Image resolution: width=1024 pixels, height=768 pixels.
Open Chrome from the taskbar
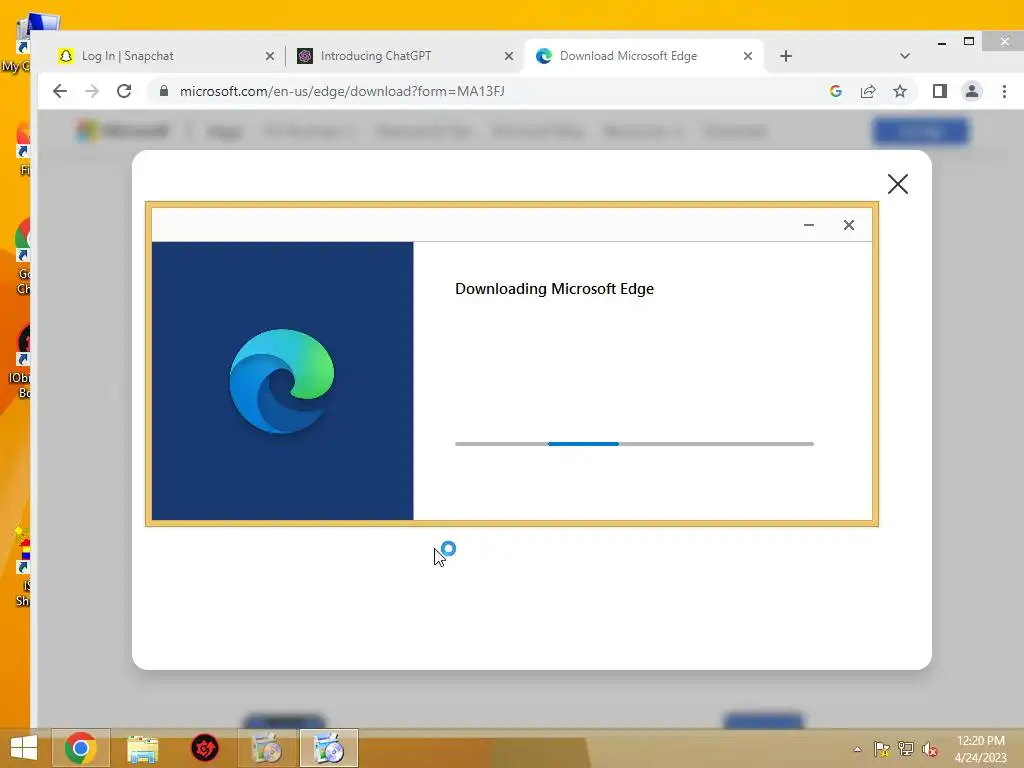click(80, 748)
